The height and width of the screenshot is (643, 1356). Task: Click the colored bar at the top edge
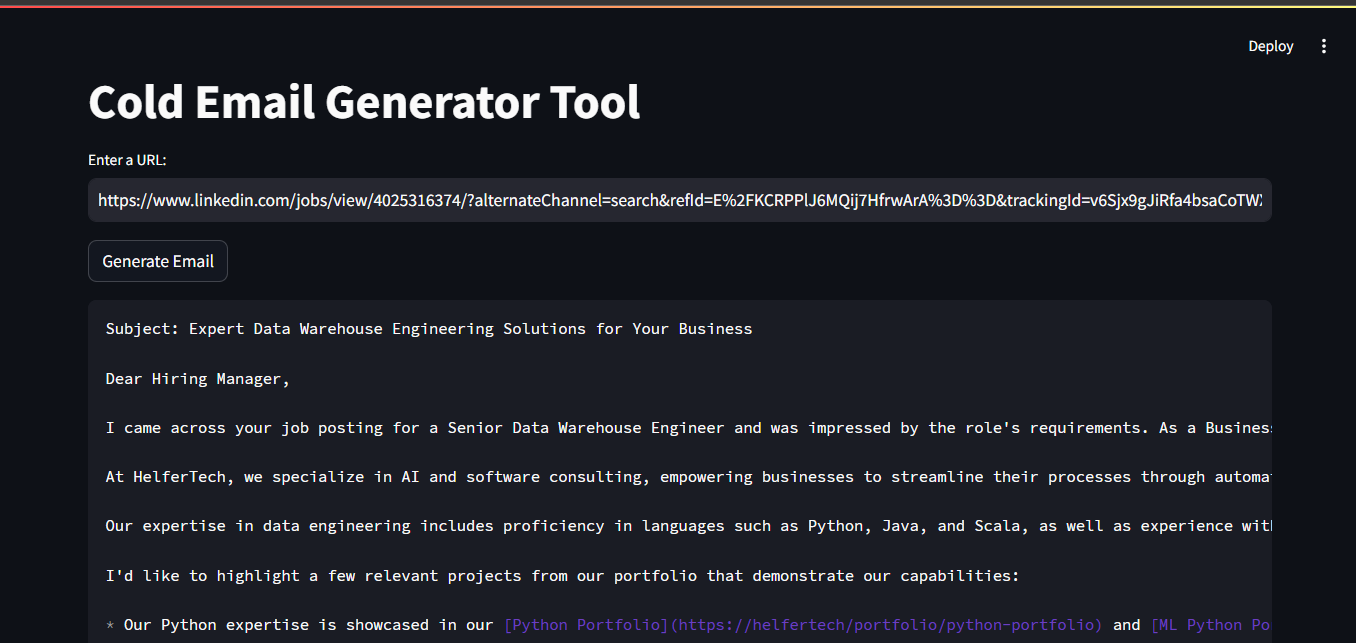pyautogui.click(x=678, y=2)
